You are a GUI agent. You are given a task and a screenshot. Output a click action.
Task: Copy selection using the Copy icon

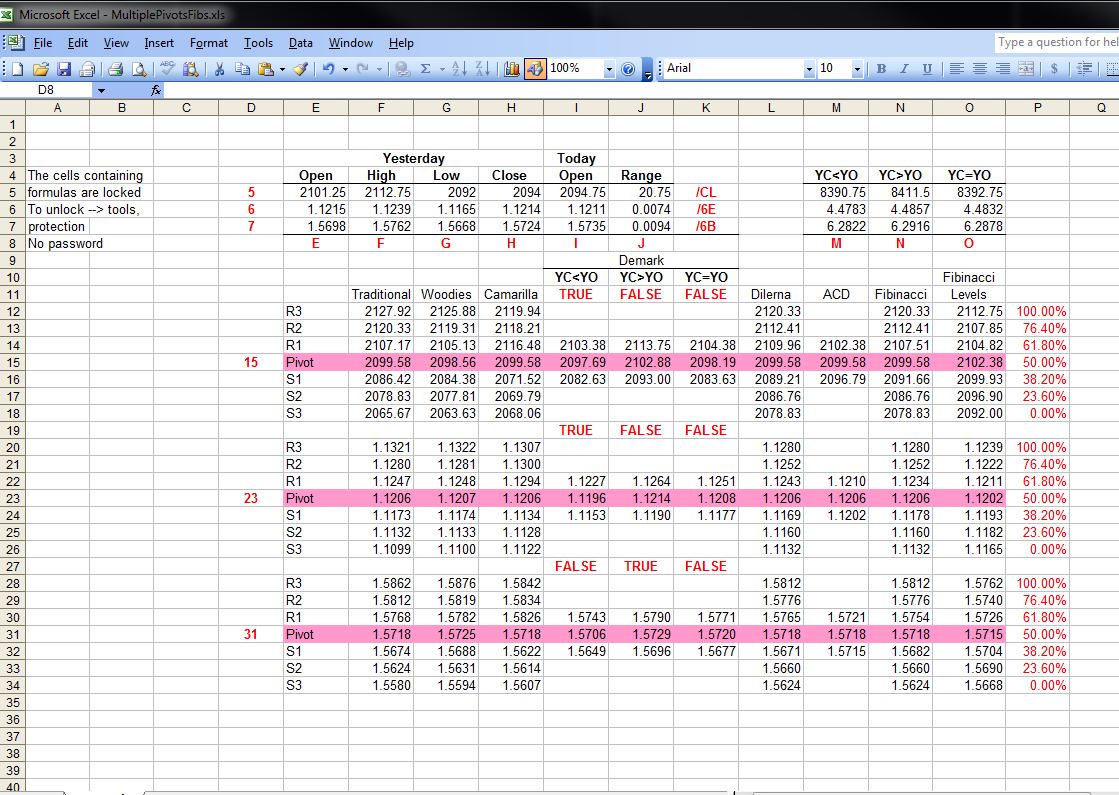coord(243,69)
